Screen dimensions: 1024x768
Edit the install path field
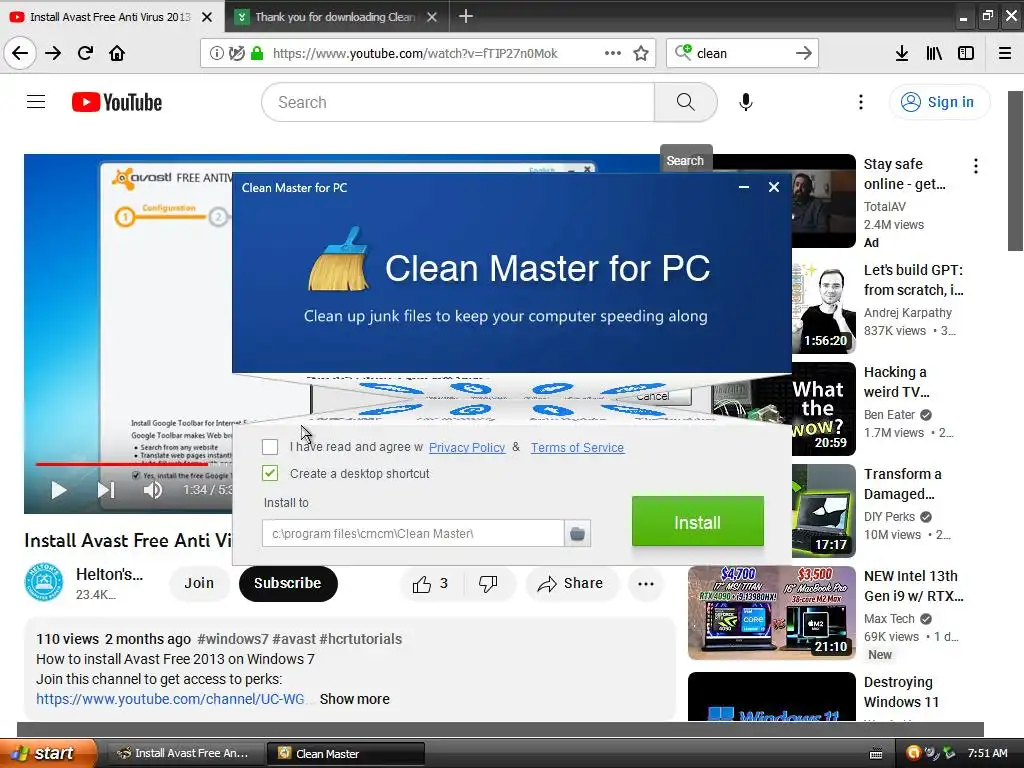(x=413, y=534)
